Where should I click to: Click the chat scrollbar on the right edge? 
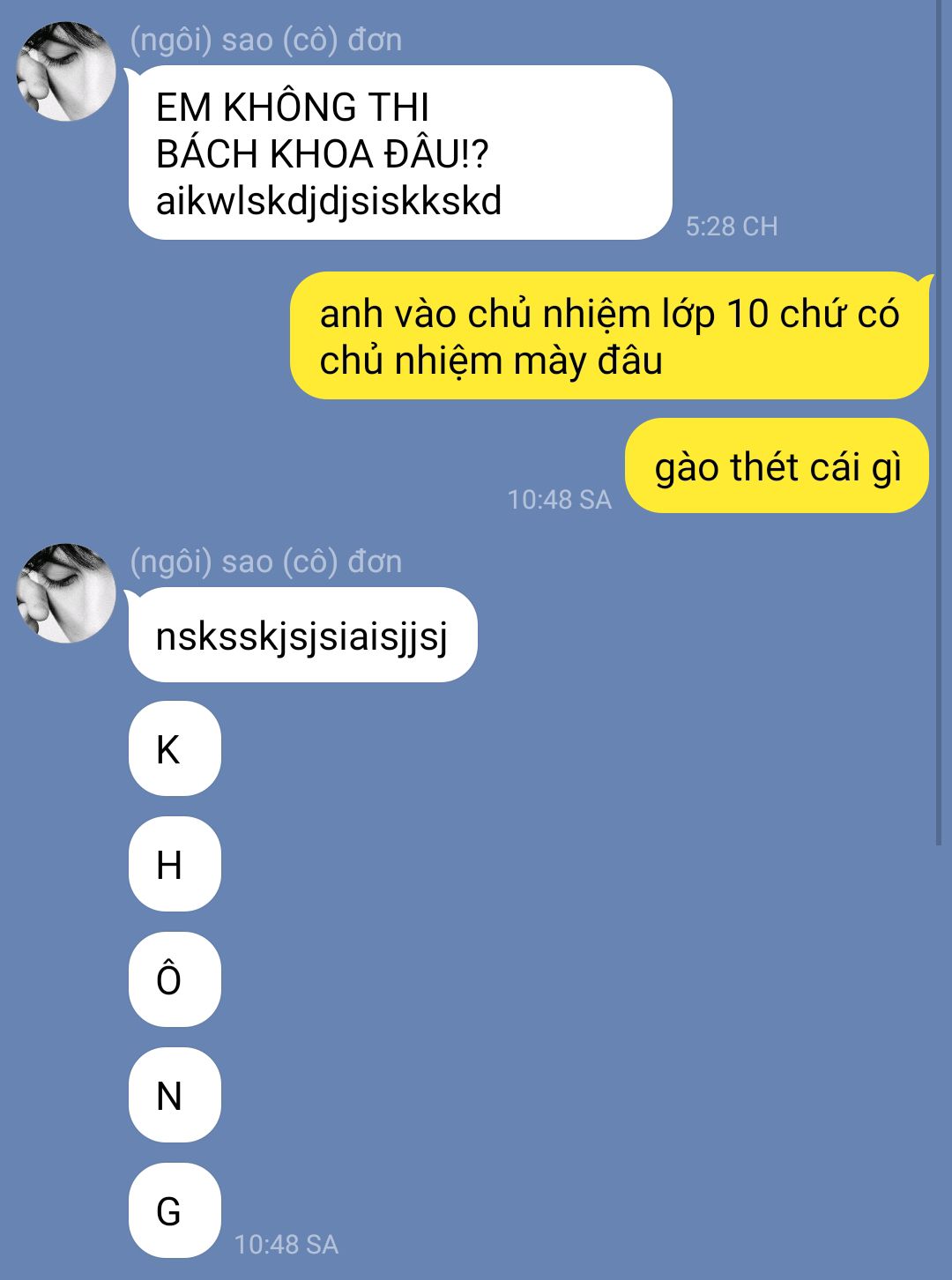[939, 423]
